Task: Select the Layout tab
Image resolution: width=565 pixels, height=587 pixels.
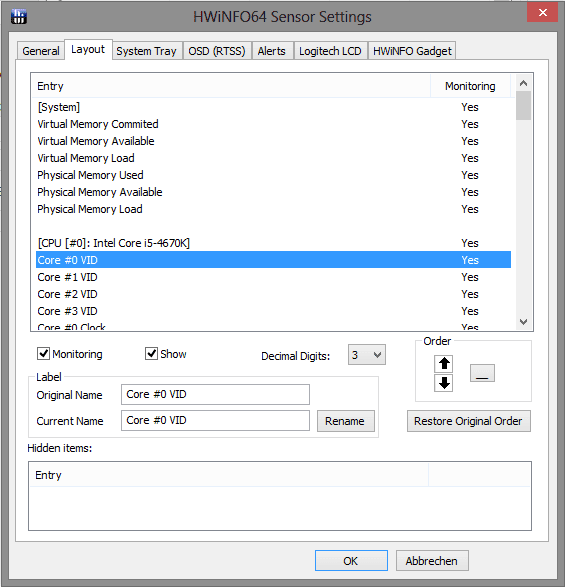Action: (x=88, y=49)
